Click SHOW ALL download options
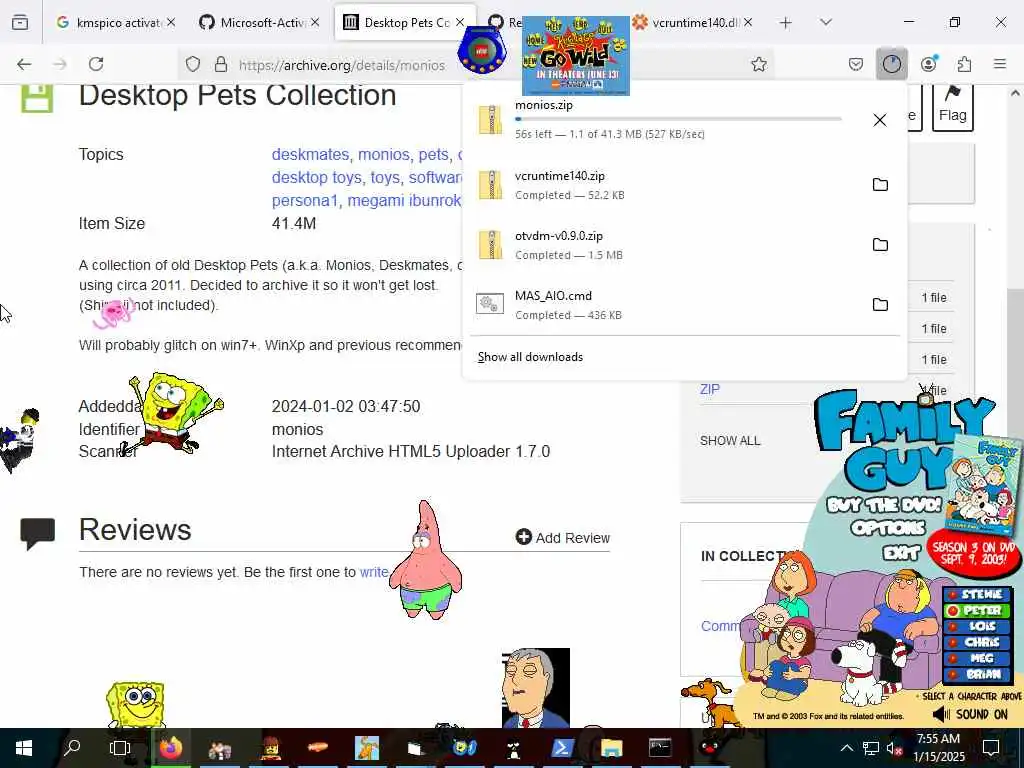Screen dimensions: 1024x768 [x=730, y=441]
